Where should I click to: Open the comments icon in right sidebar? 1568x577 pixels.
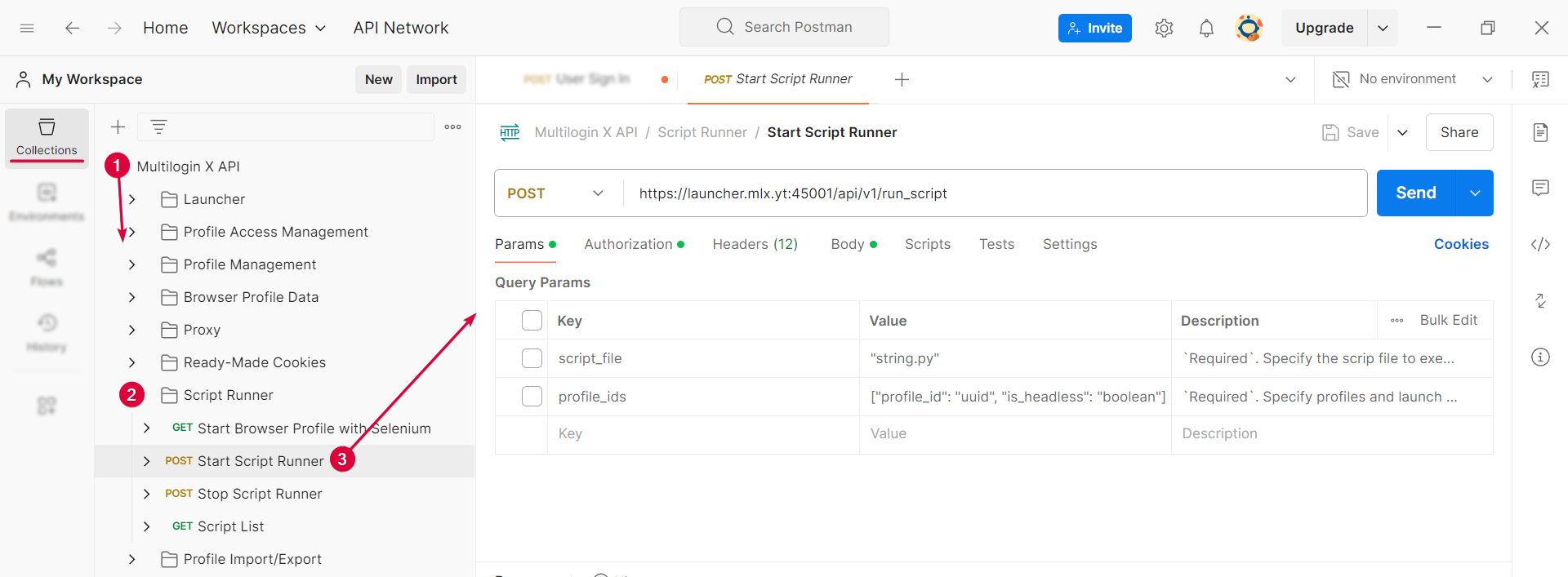(x=1540, y=188)
